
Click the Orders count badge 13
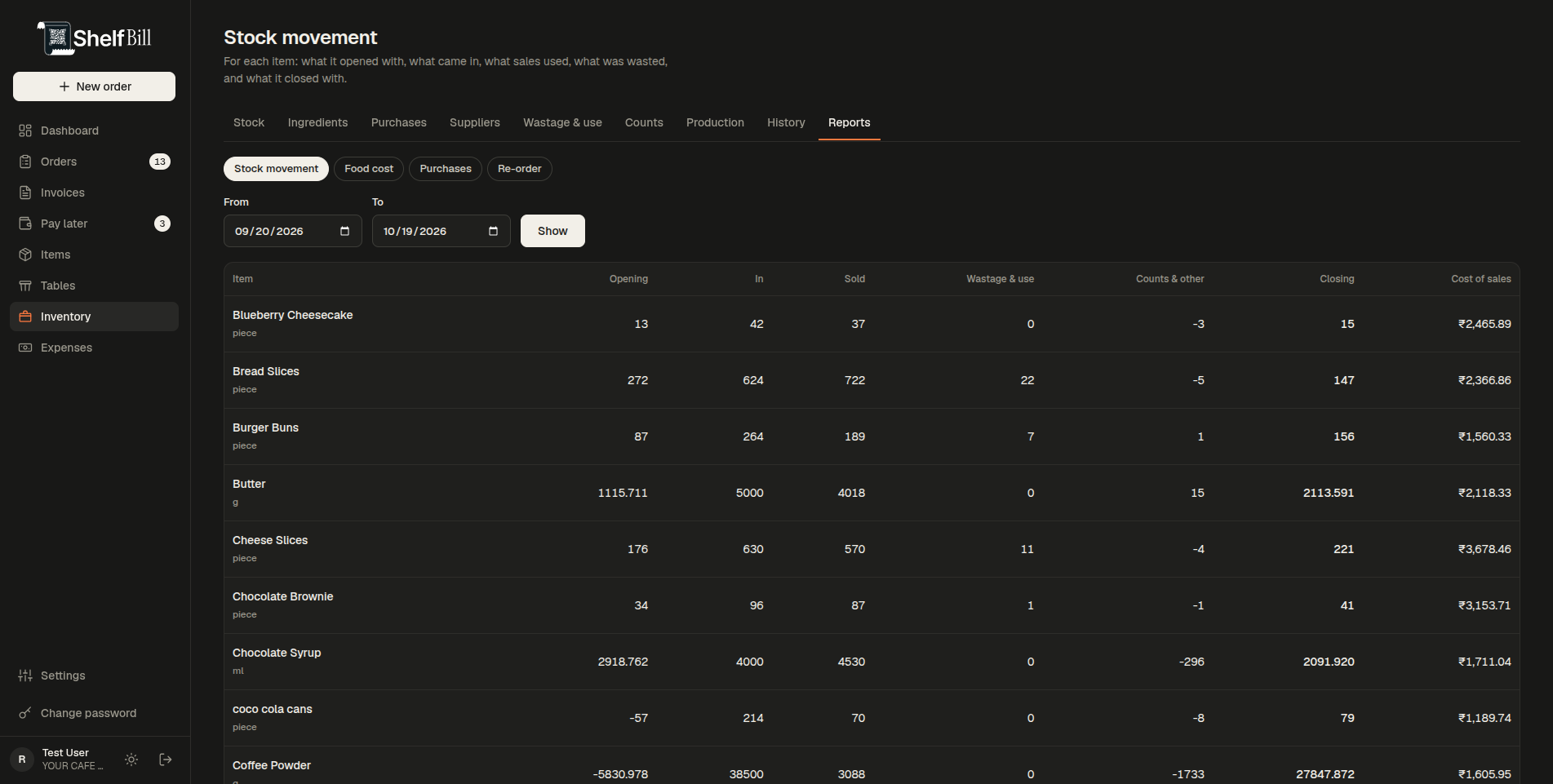pos(160,162)
